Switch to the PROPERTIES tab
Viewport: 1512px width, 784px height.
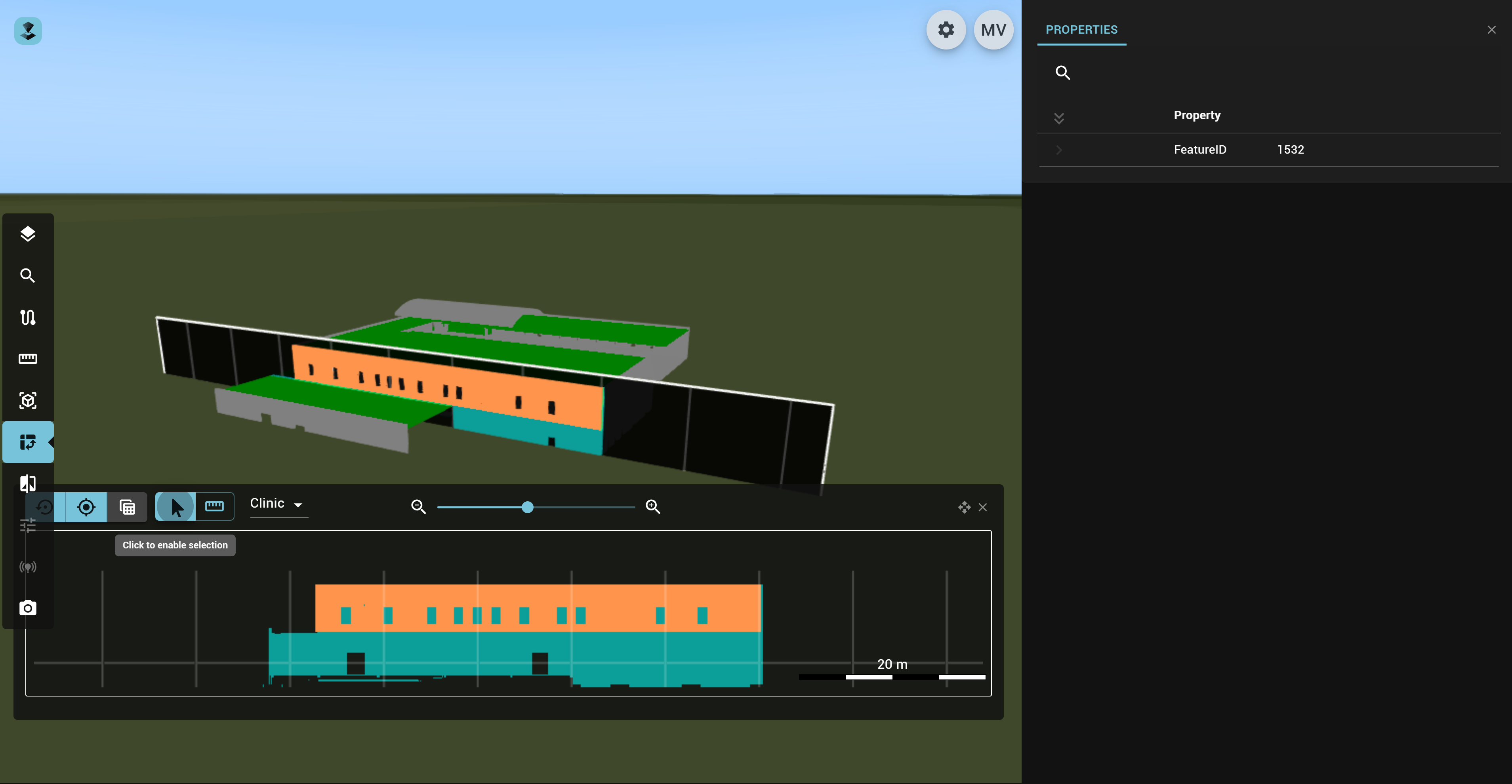[1082, 29]
